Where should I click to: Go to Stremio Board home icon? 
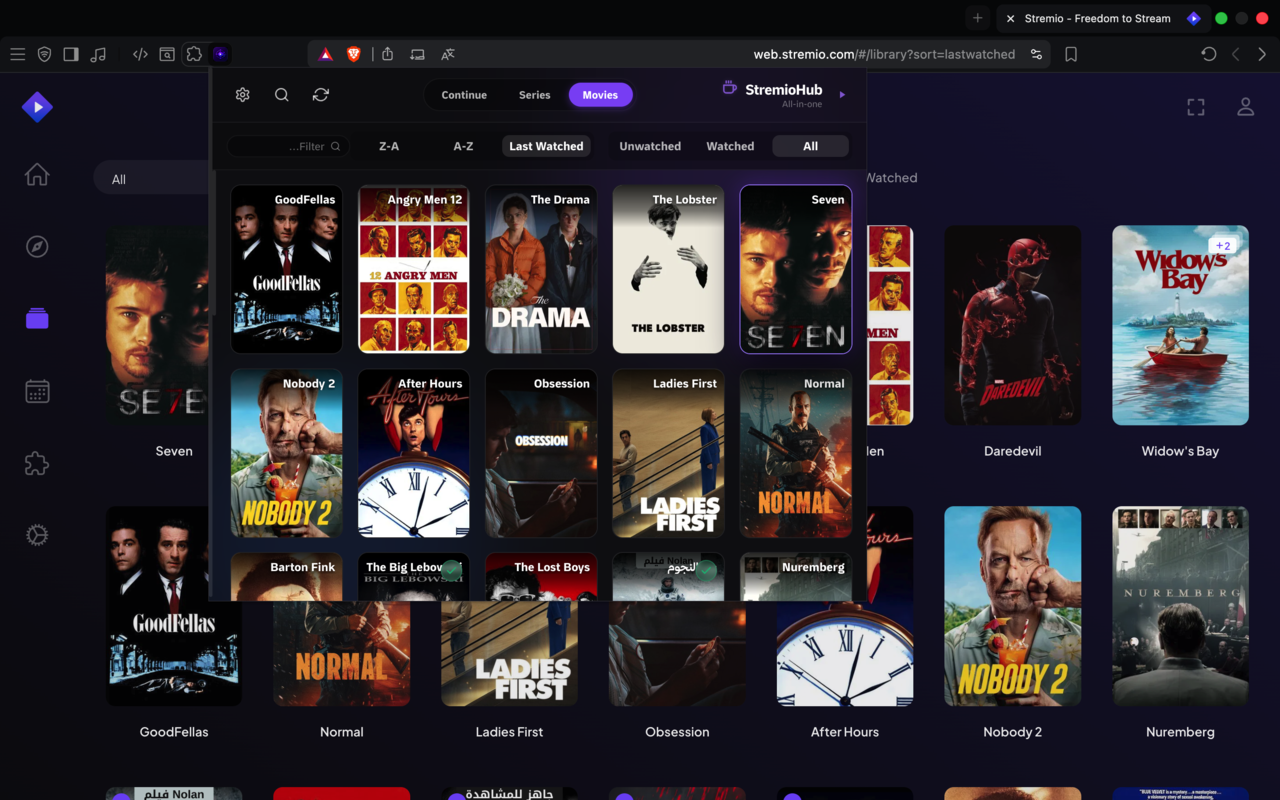(x=37, y=174)
